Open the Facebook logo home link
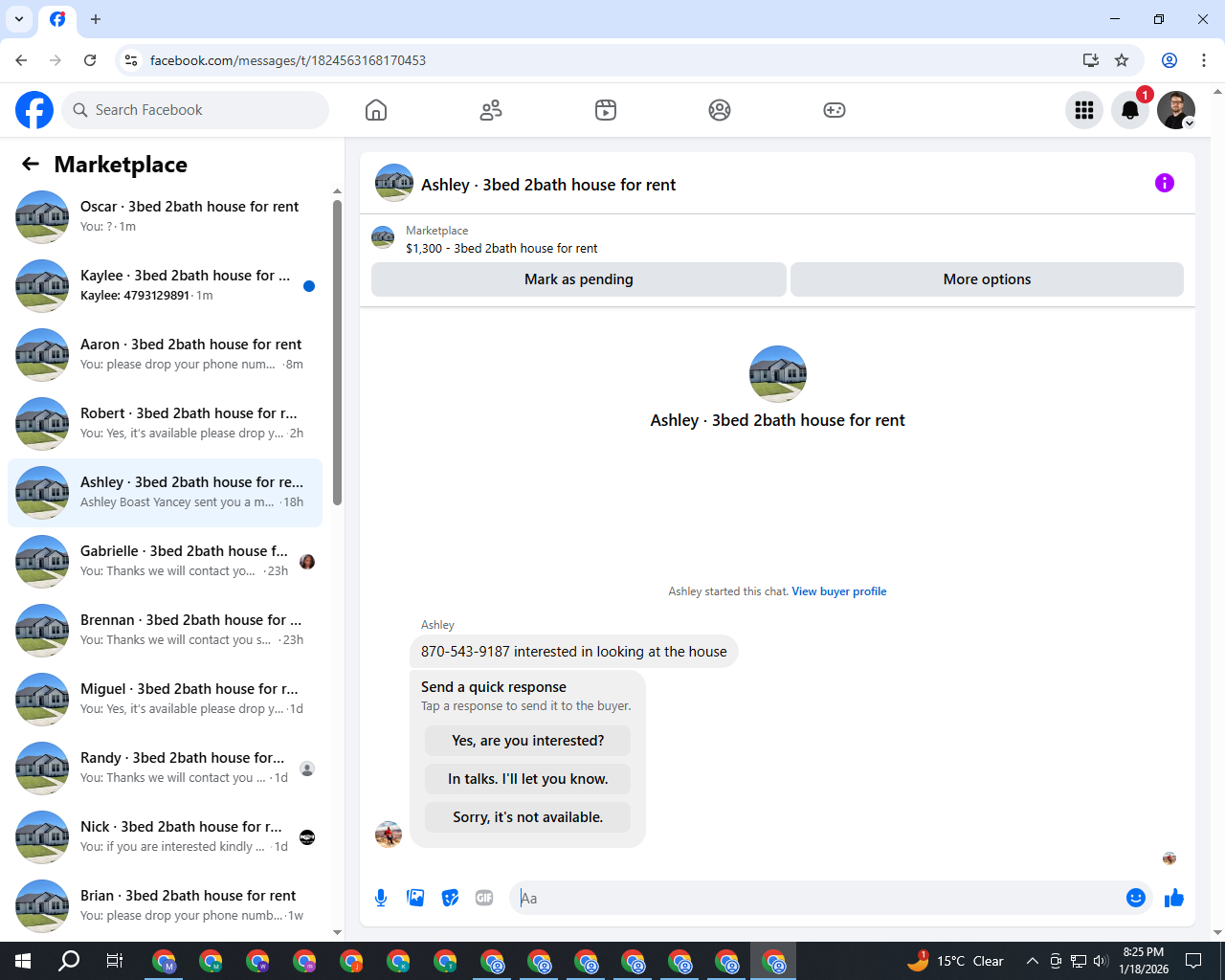Screen dimensions: 1225x980 (x=34, y=110)
